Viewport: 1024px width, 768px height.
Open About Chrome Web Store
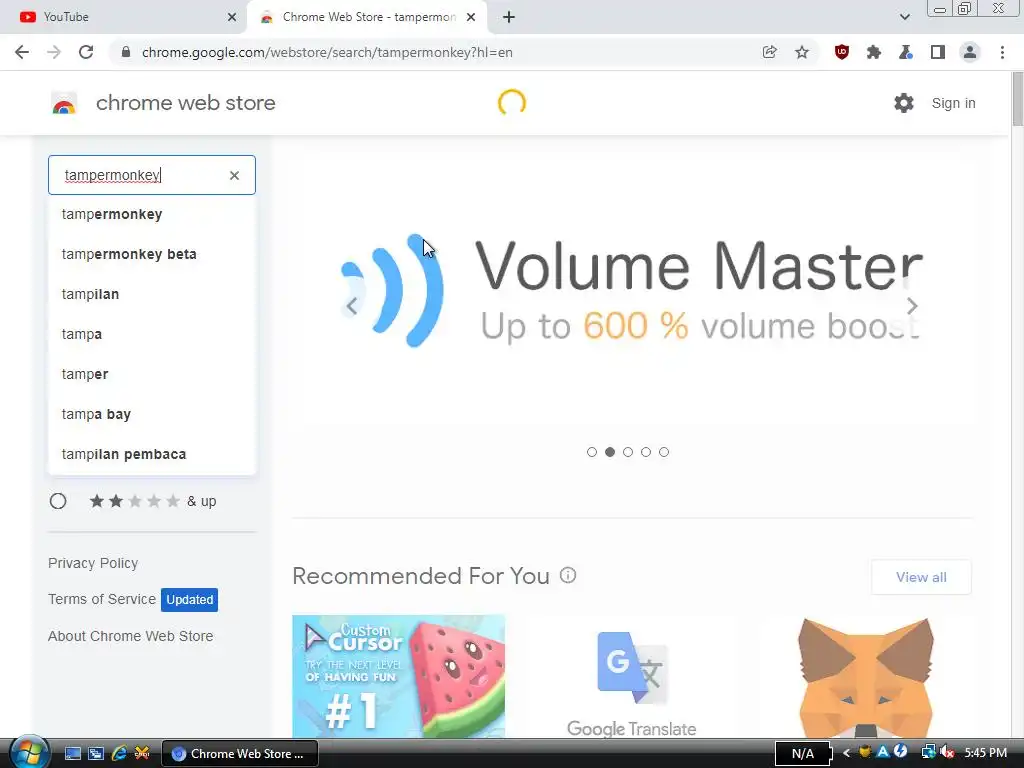pos(131,635)
